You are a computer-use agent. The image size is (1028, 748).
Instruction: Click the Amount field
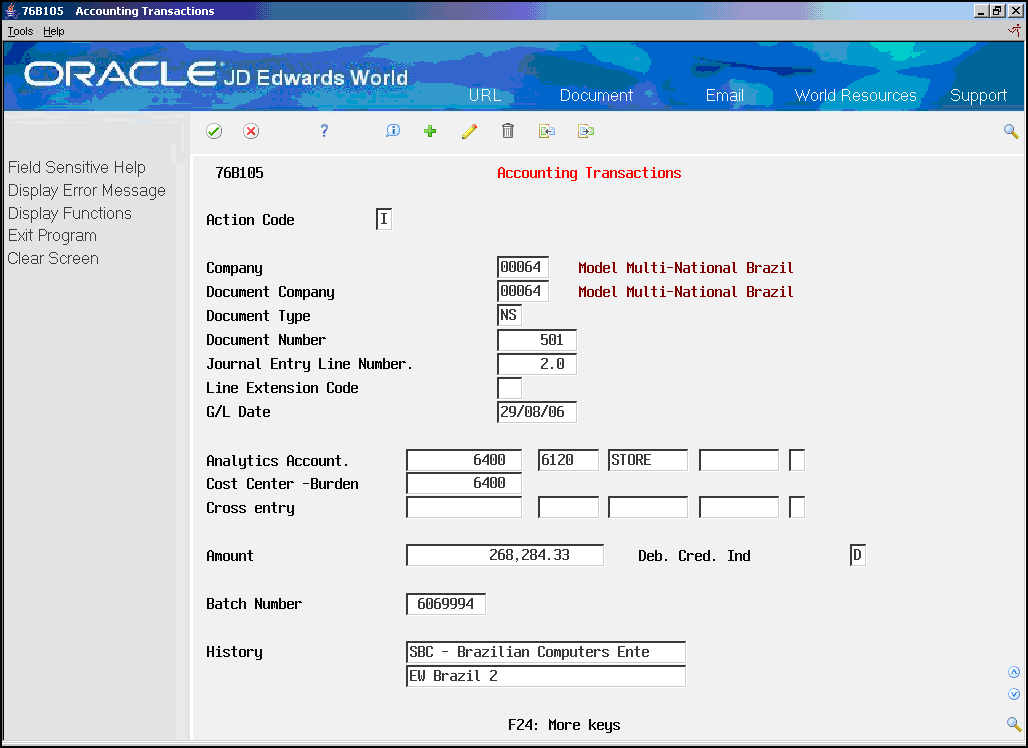pyautogui.click(x=504, y=555)
